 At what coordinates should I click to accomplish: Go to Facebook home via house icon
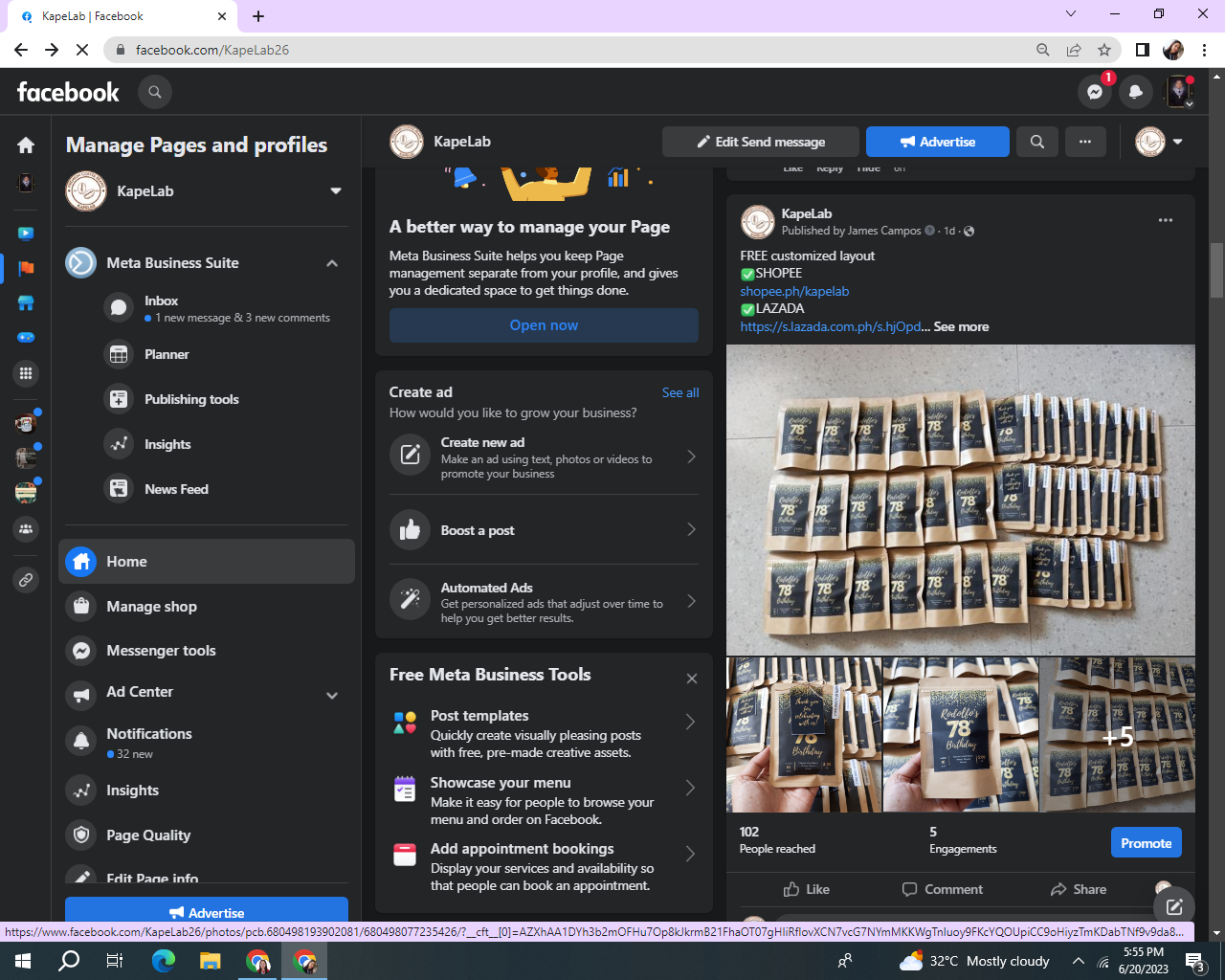pos(26,145)
